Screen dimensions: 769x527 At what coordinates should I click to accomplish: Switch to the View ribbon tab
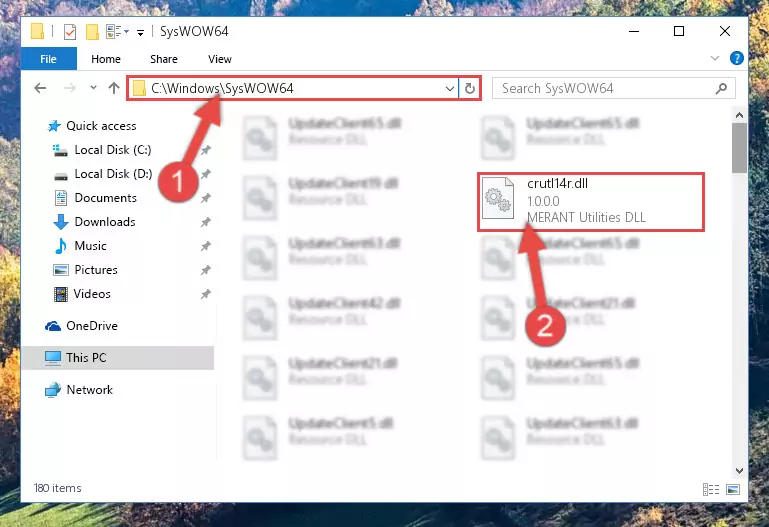click(219, 59)
